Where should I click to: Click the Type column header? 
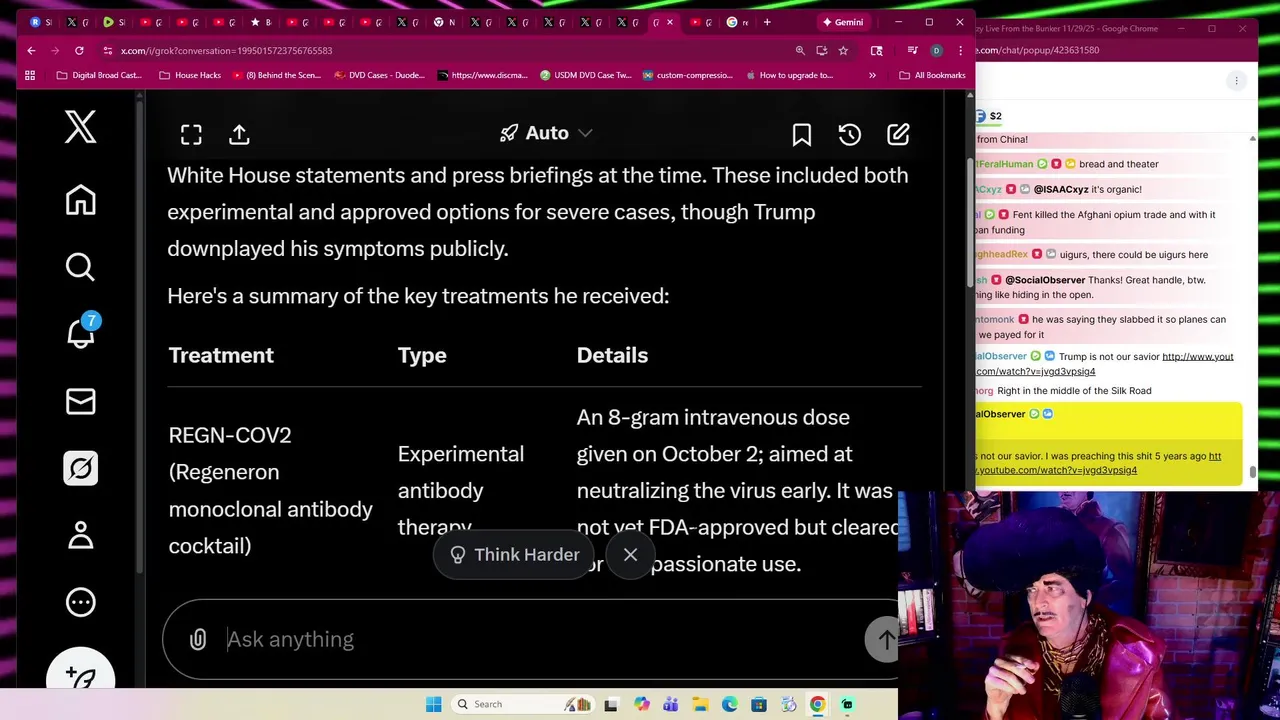pos(422,355)
